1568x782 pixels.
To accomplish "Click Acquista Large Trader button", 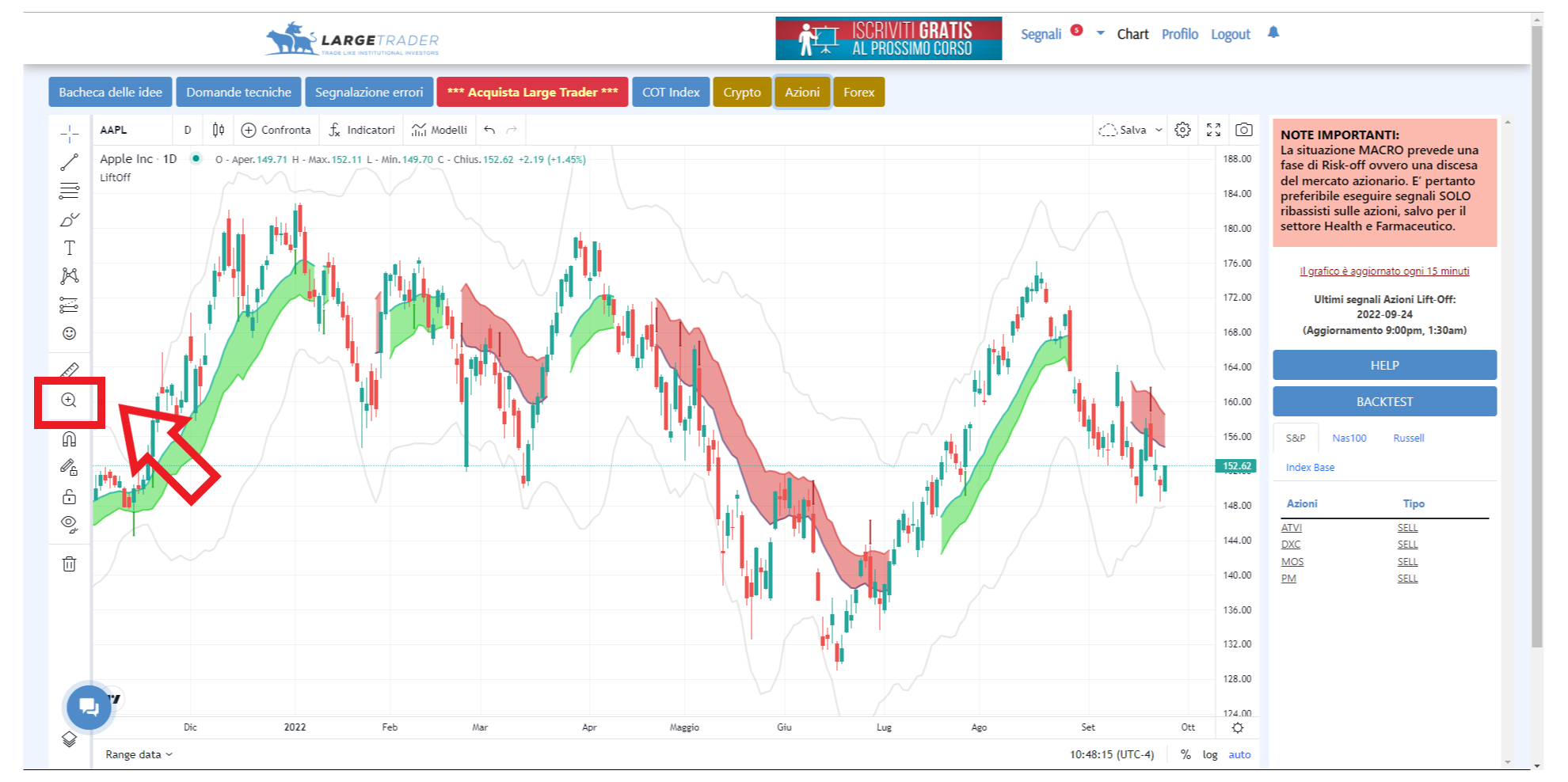I will pyautogui.click(x=532, y=92).
